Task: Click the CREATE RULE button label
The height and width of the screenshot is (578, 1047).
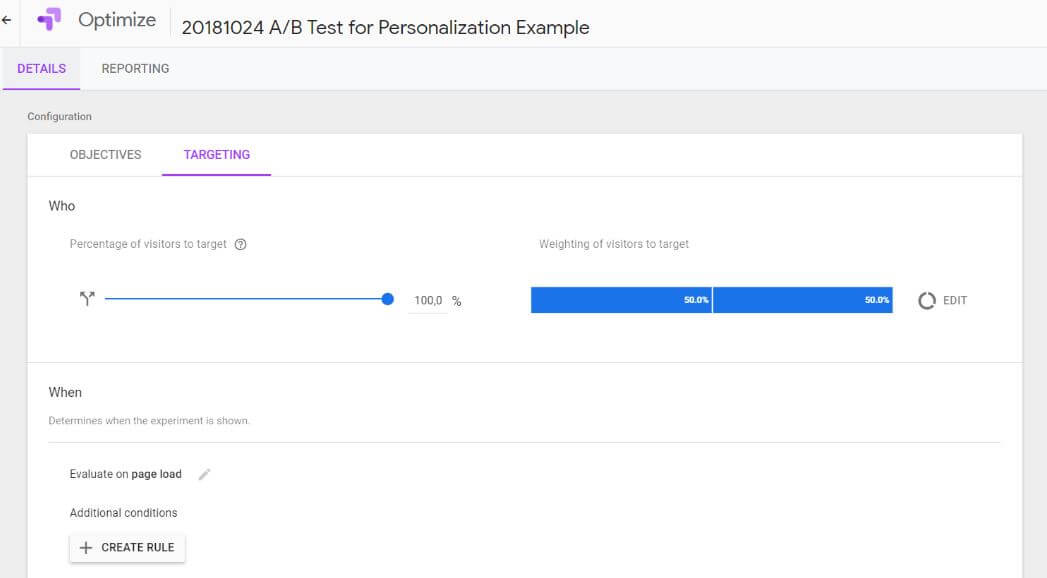Action: tap(138, 548)
